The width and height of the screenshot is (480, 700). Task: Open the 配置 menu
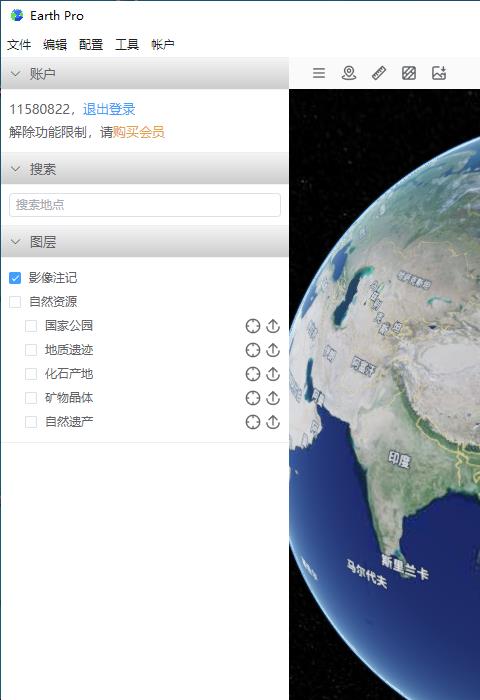point(91,44)
